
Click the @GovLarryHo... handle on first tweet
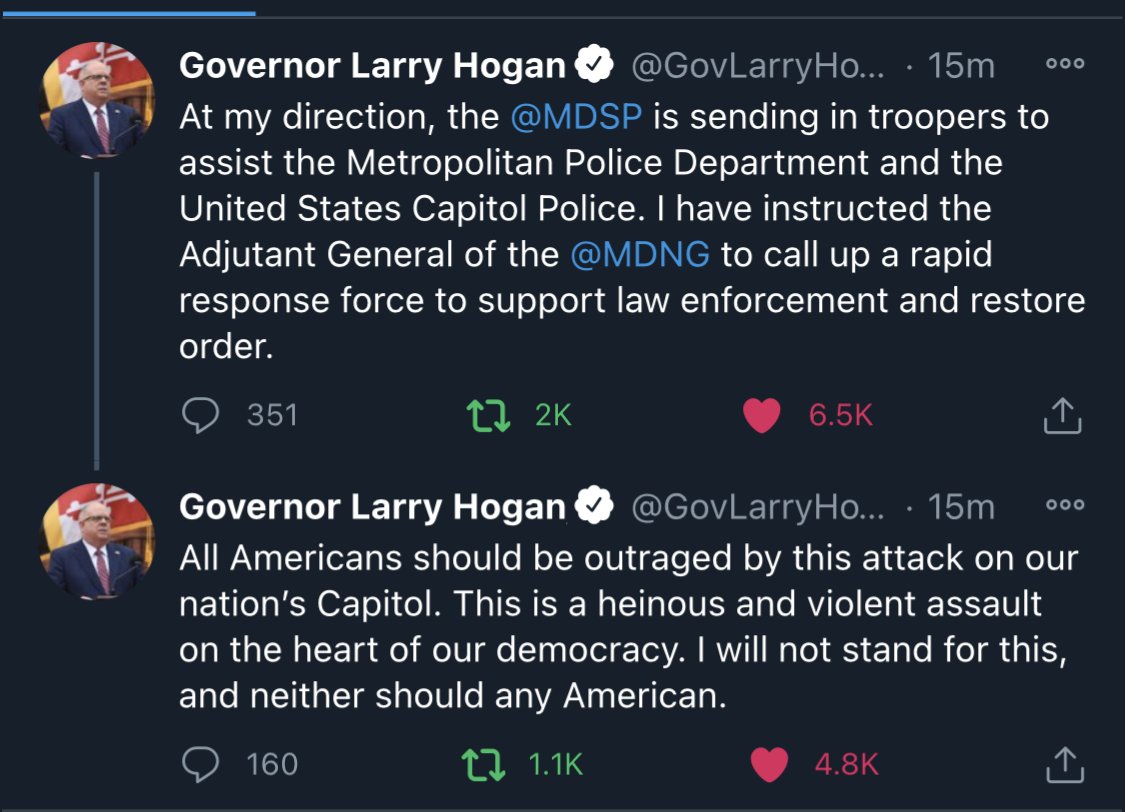point(757,66)
